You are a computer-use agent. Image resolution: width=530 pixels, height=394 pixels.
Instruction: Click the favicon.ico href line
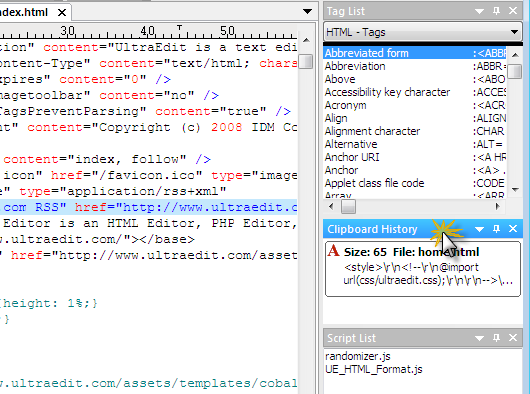tap(149, 175)
